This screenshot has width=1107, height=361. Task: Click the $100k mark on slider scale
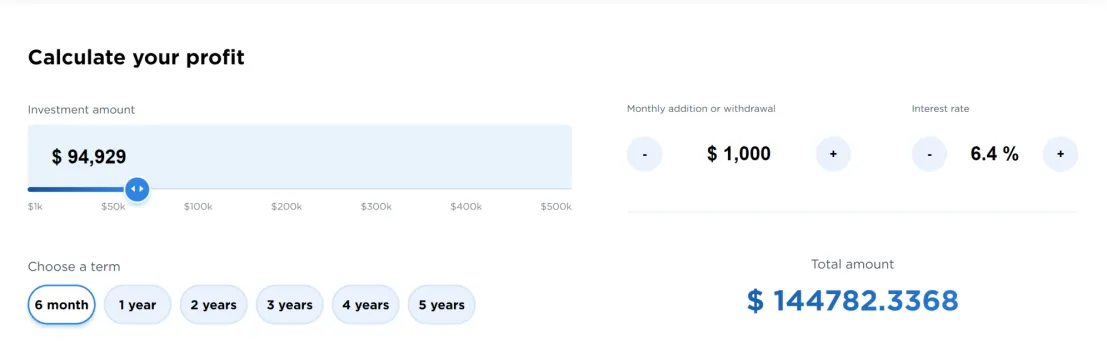pyautogui.click(x=198, y=207)
